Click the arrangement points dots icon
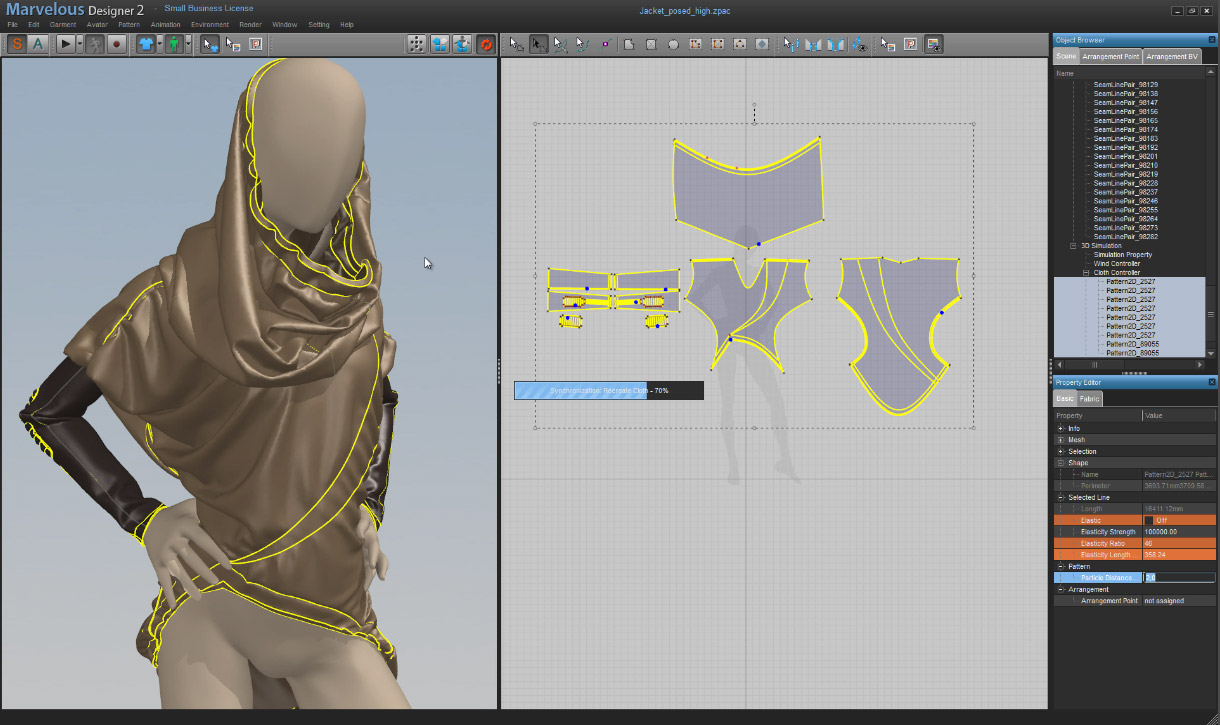The width and height of the screenshot is (1220, 725). pos(417,44)
